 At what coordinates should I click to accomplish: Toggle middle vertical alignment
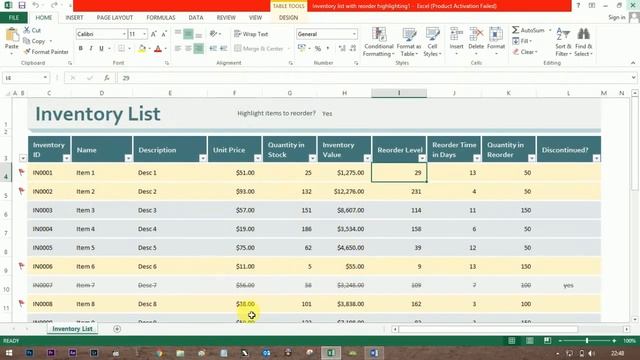pyautogui.click(x=188, y=34)
